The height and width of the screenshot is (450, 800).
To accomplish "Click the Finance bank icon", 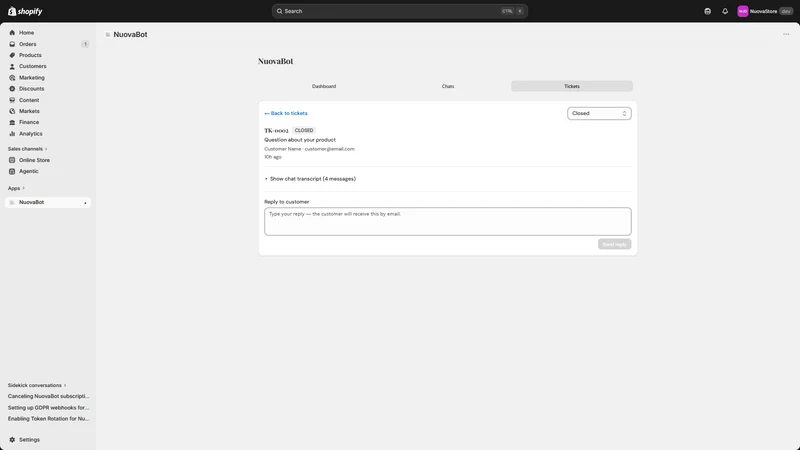I will click(x=12, y=122).
